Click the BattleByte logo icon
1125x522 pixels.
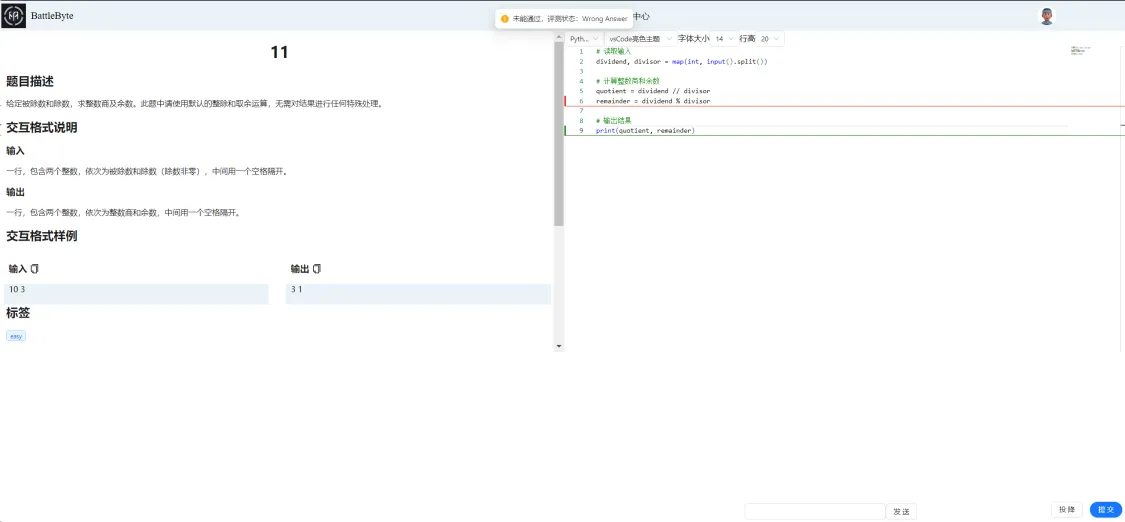[x=14, y=16]
